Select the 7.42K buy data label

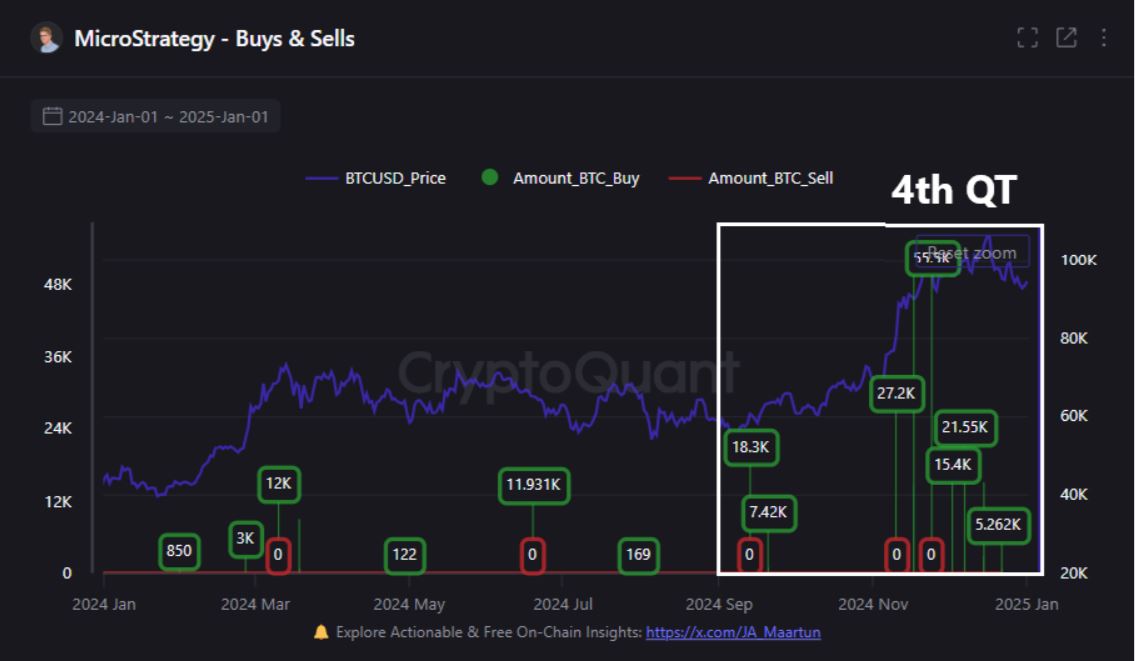[768, 513]
